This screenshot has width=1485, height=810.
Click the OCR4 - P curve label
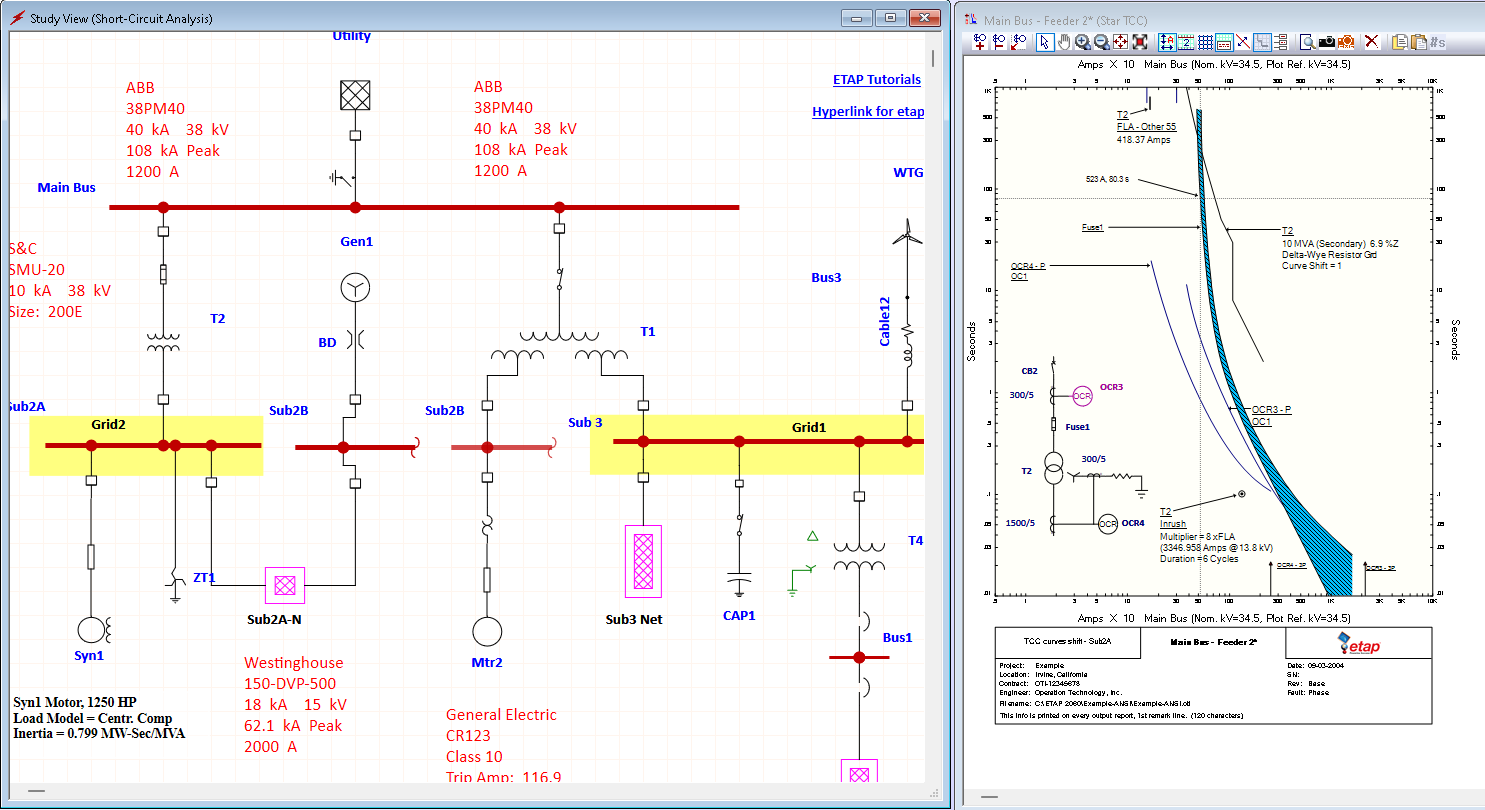pos(1028,266)
